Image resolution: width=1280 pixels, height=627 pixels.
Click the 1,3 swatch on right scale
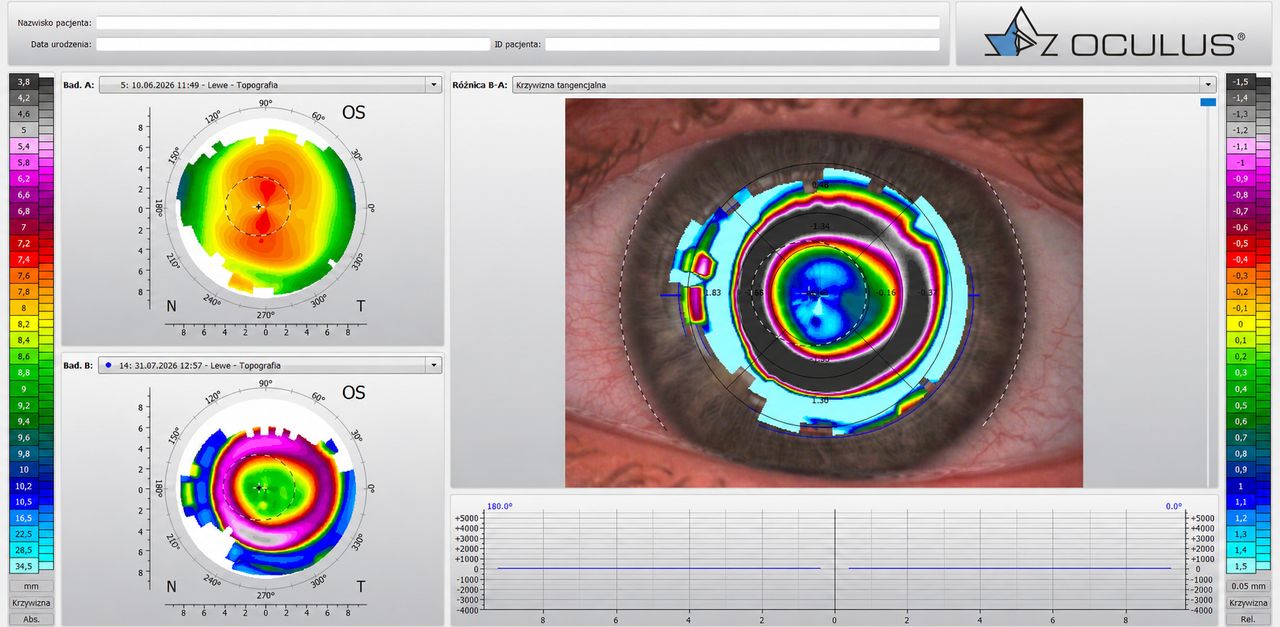tap(1241, 534)
